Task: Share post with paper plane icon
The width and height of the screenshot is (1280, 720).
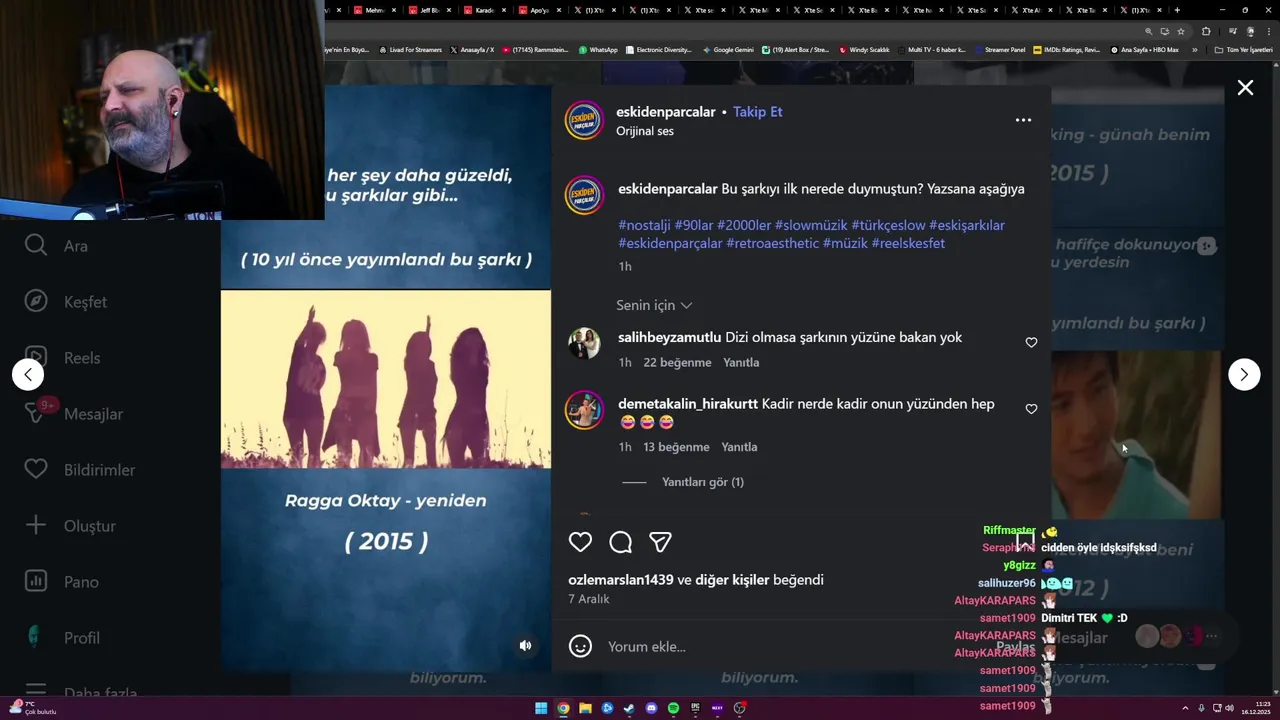Action: point(660,542)
